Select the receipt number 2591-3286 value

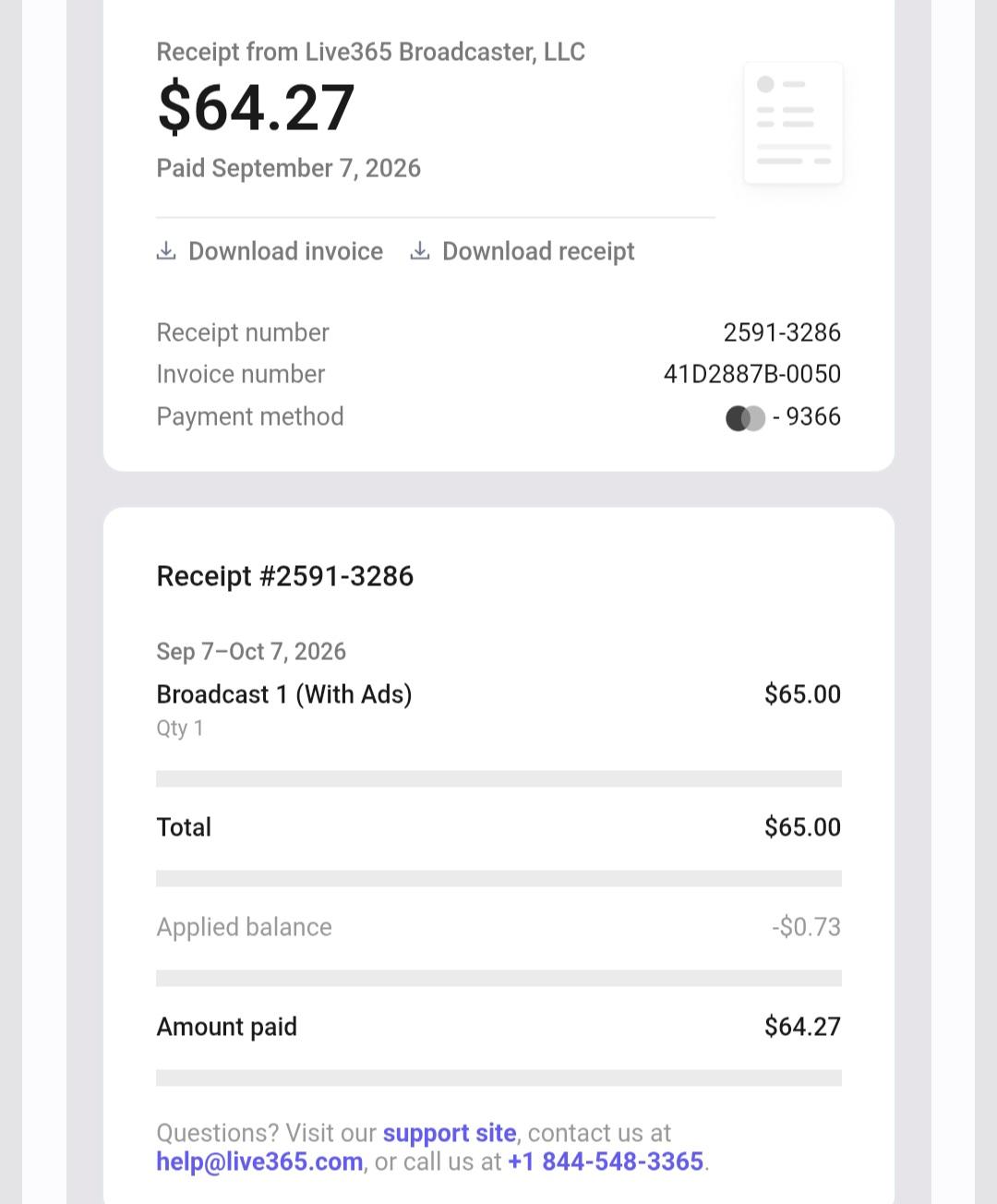point(782,332)
